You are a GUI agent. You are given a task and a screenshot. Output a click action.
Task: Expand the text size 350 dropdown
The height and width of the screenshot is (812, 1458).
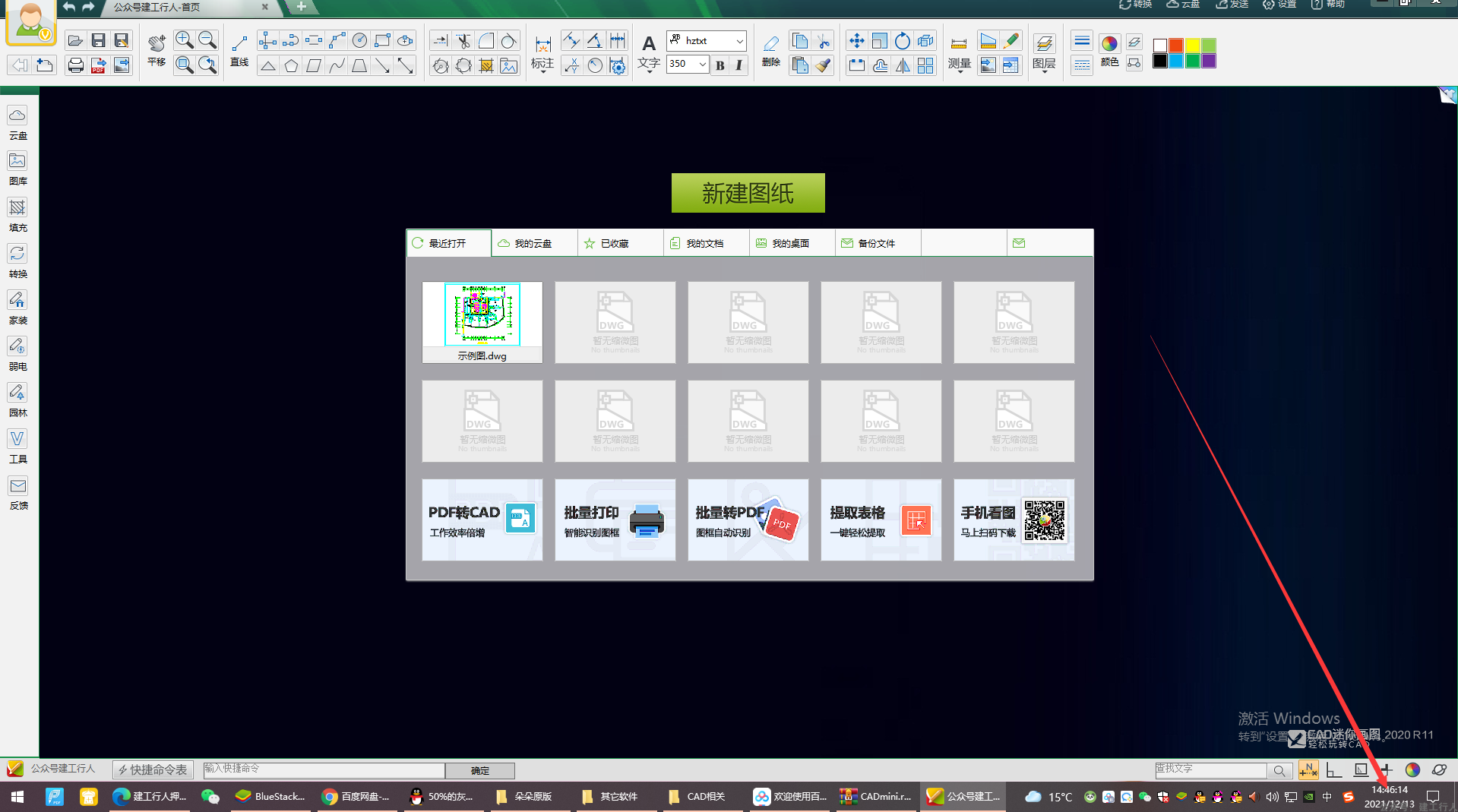(x=703, y=65)
